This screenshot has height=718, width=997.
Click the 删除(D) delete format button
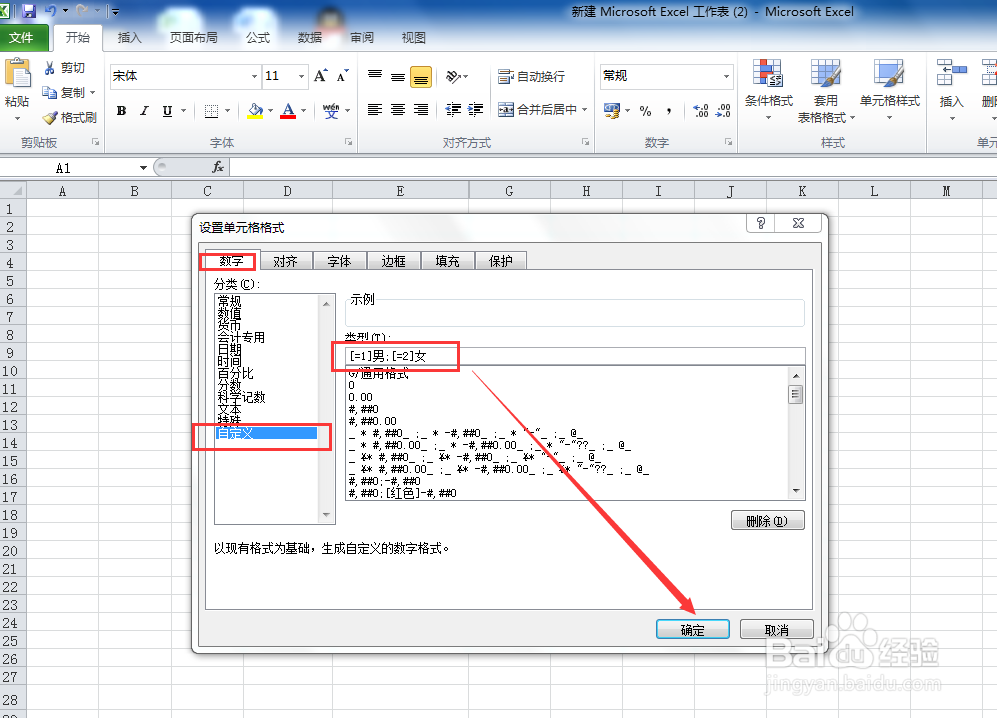click(x=767, y=521)
